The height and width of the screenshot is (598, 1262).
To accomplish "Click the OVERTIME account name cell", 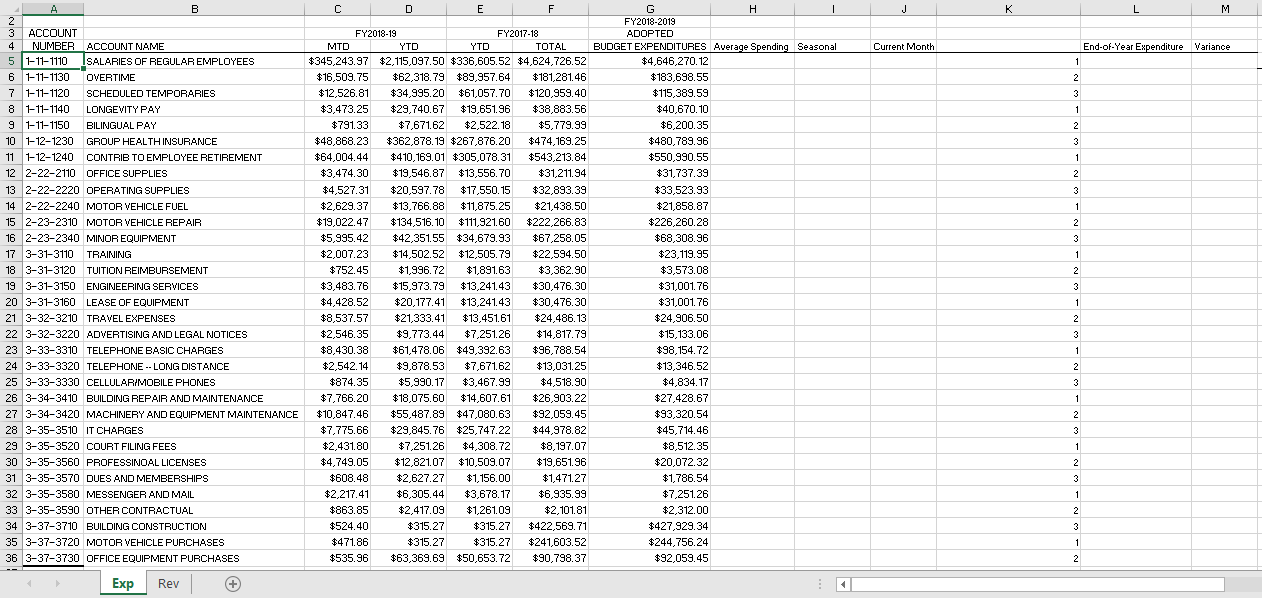I will point(195,77).
